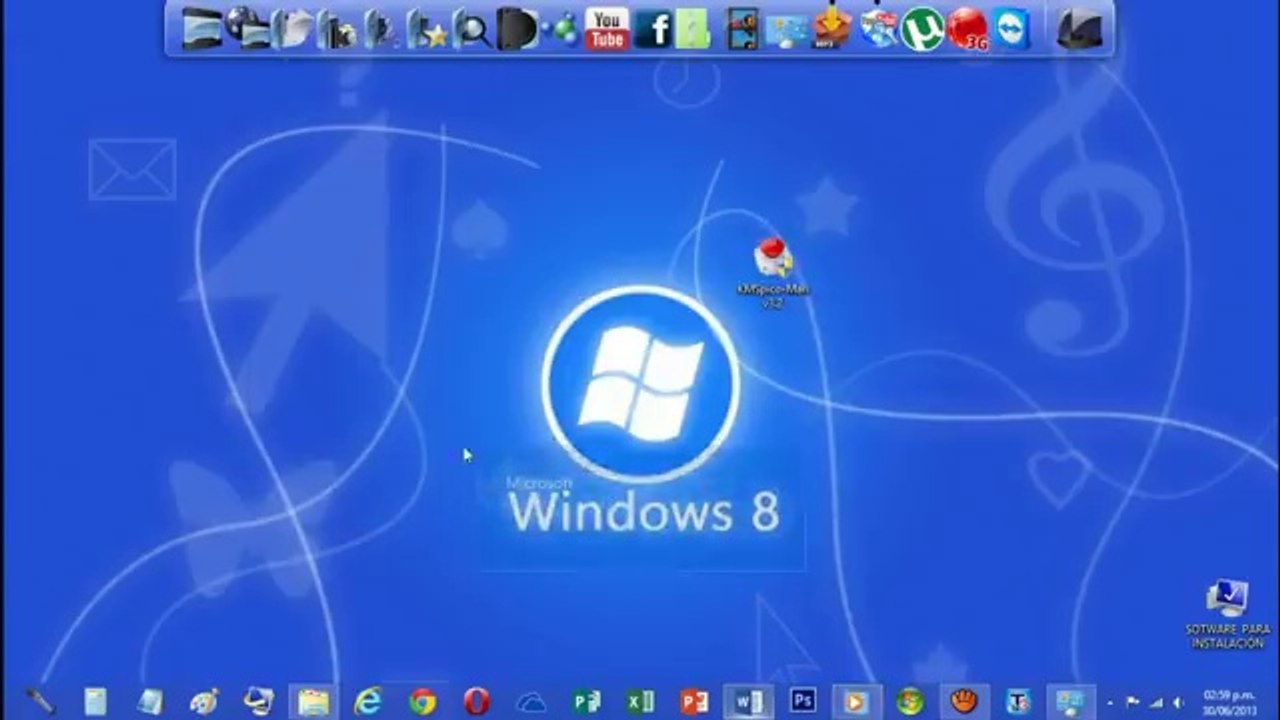This screenshot has width=1280, height=720.
Task: Open the first monitor-stack icon in the dock
Action: pos(202,29)
